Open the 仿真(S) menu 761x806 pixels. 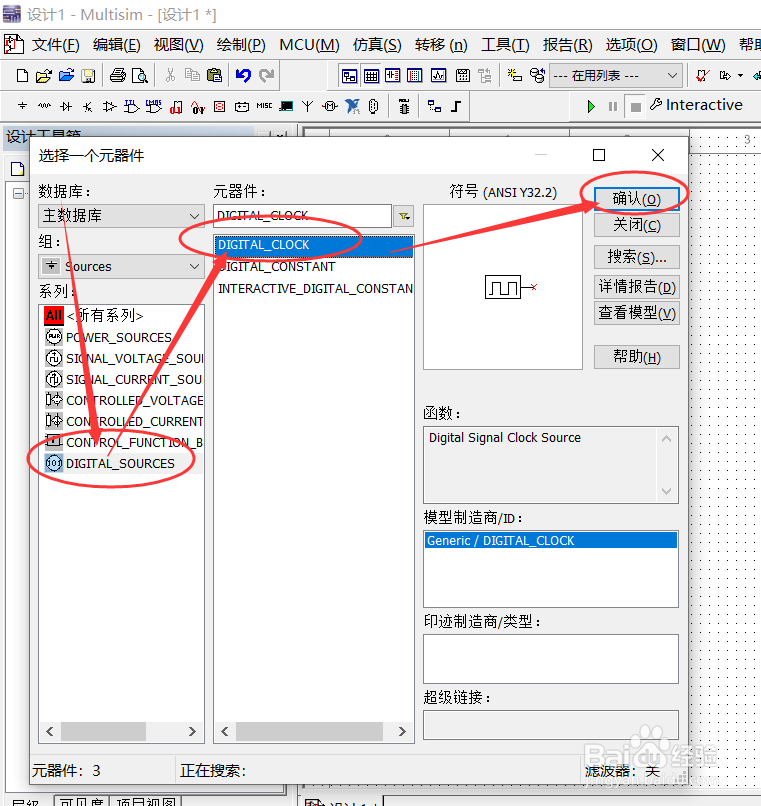coord(377,45)
